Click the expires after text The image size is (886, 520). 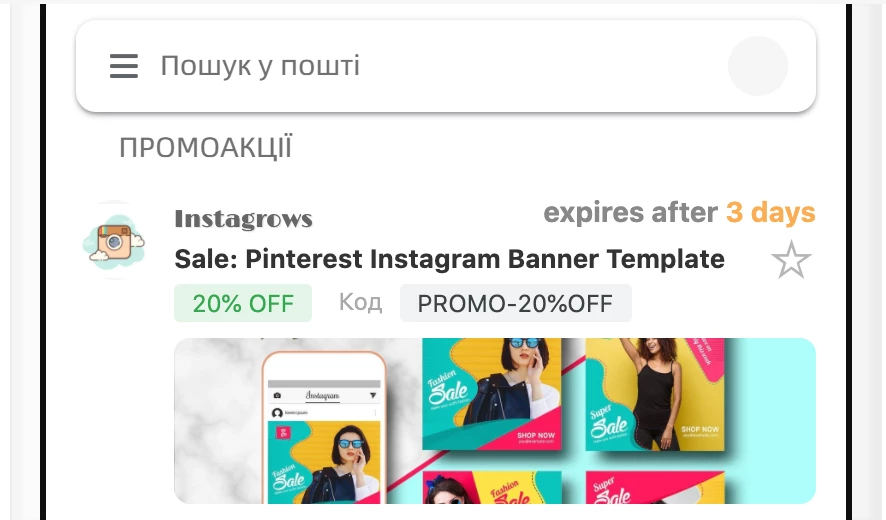(x=630, y=213)
